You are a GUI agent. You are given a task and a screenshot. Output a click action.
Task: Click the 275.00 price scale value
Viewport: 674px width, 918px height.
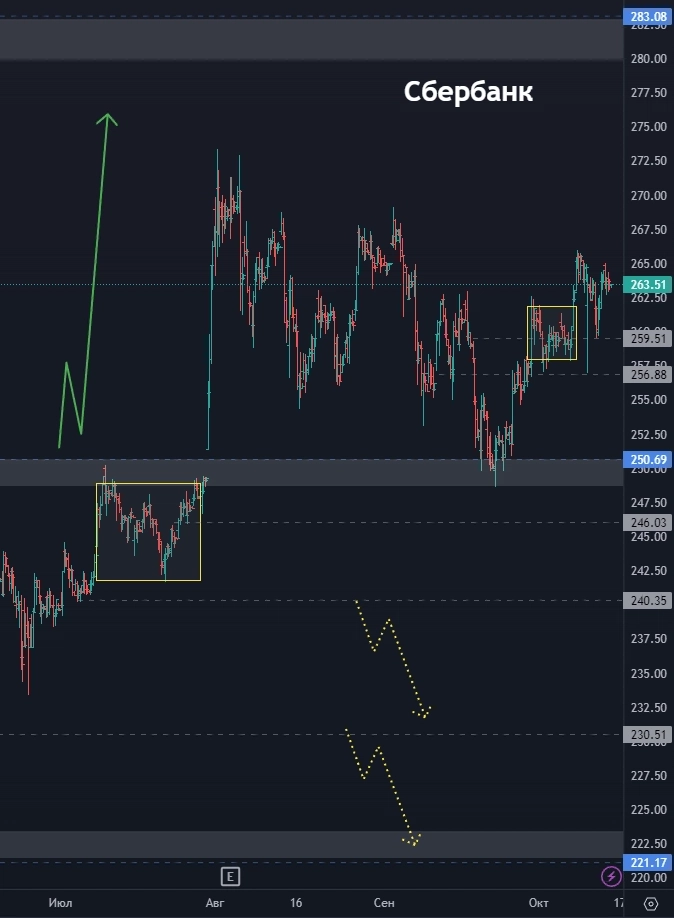(648, 126)
